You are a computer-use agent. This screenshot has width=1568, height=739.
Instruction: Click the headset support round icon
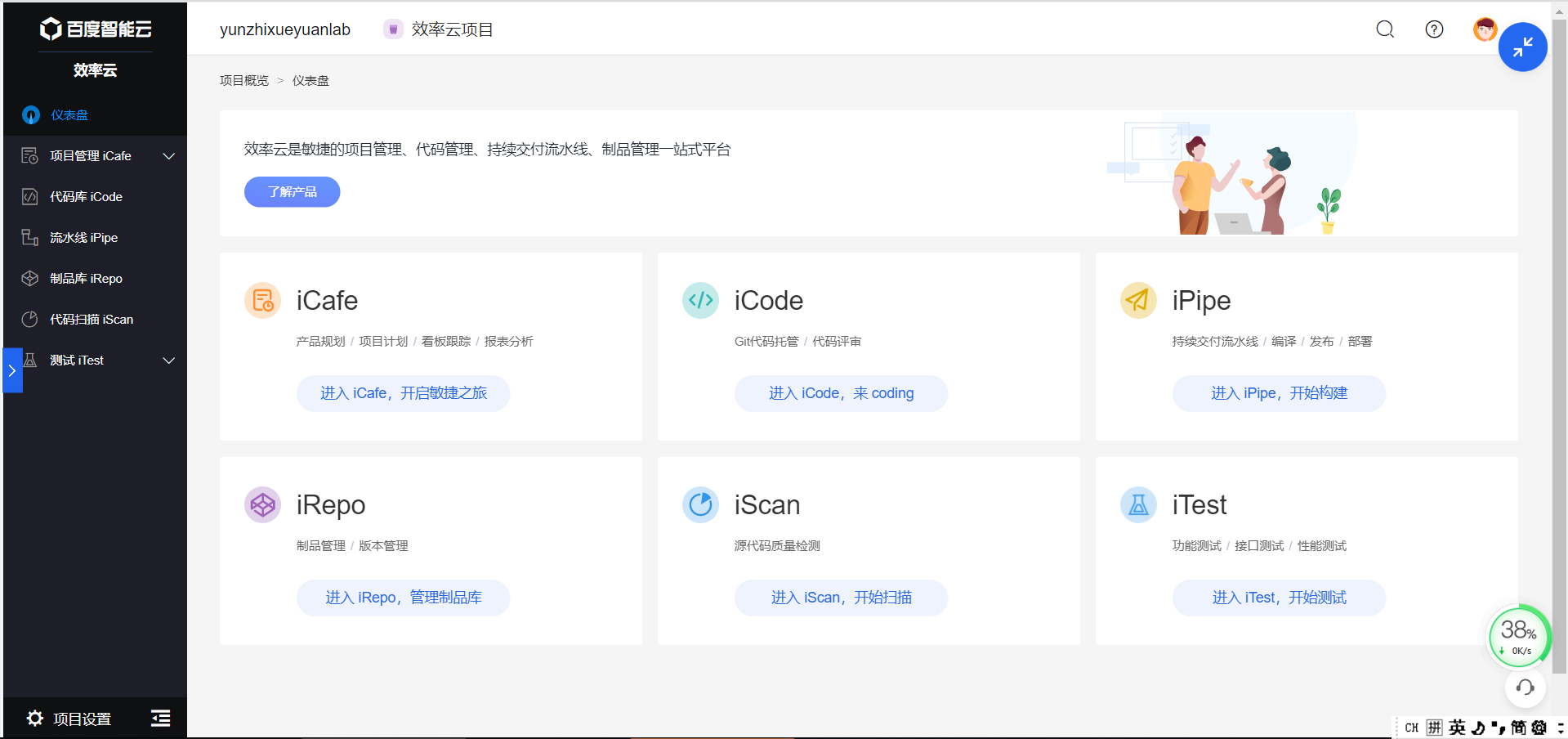pos(1525,687)
